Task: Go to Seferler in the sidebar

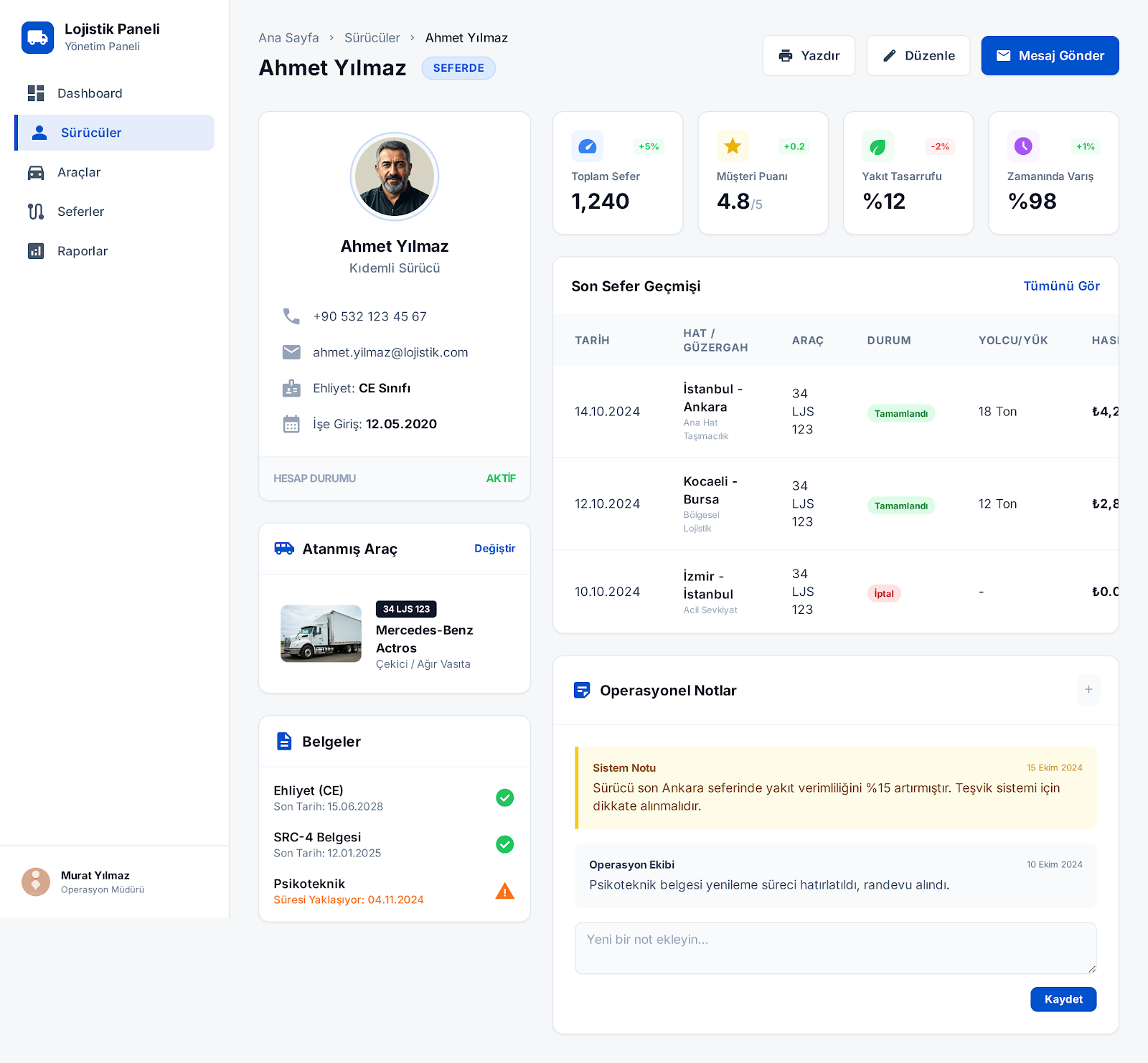Action: click(x=80, y=212)
